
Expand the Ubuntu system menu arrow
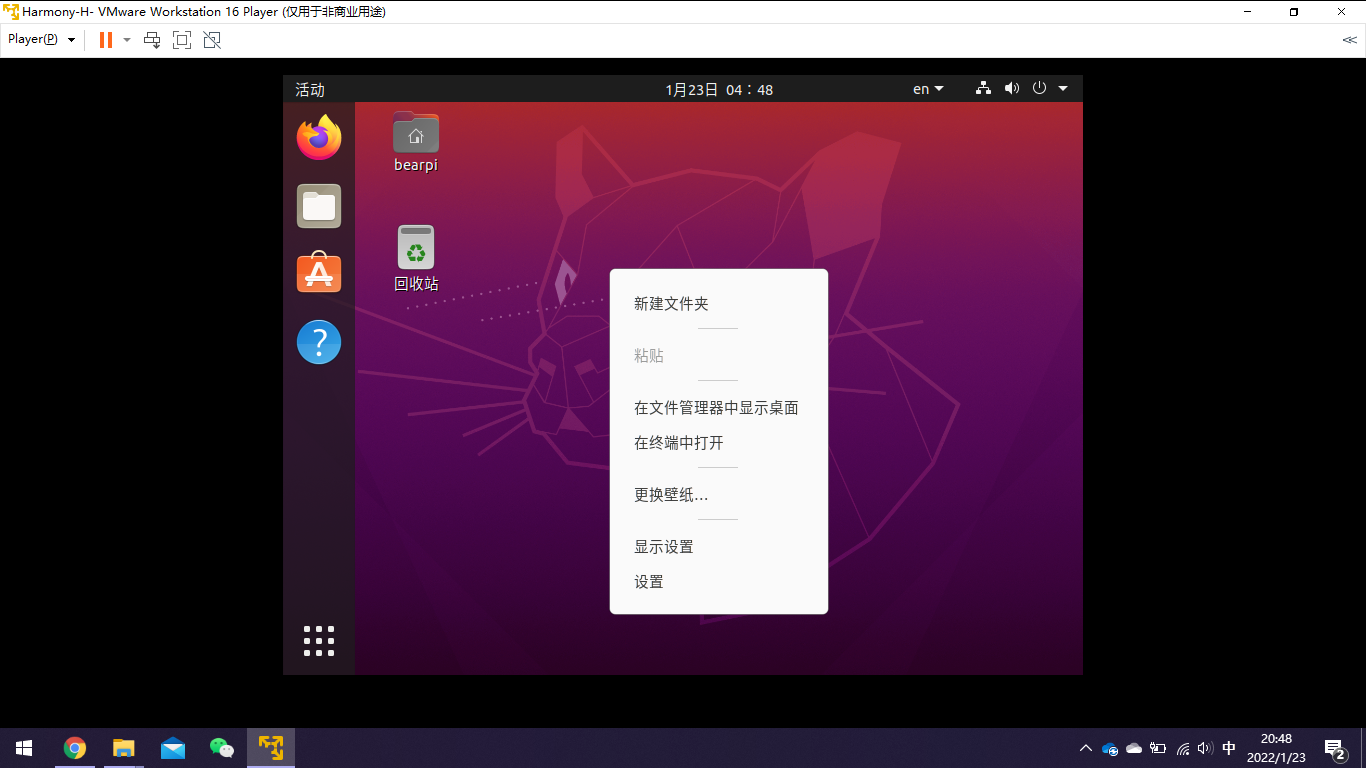[1063, 89]
